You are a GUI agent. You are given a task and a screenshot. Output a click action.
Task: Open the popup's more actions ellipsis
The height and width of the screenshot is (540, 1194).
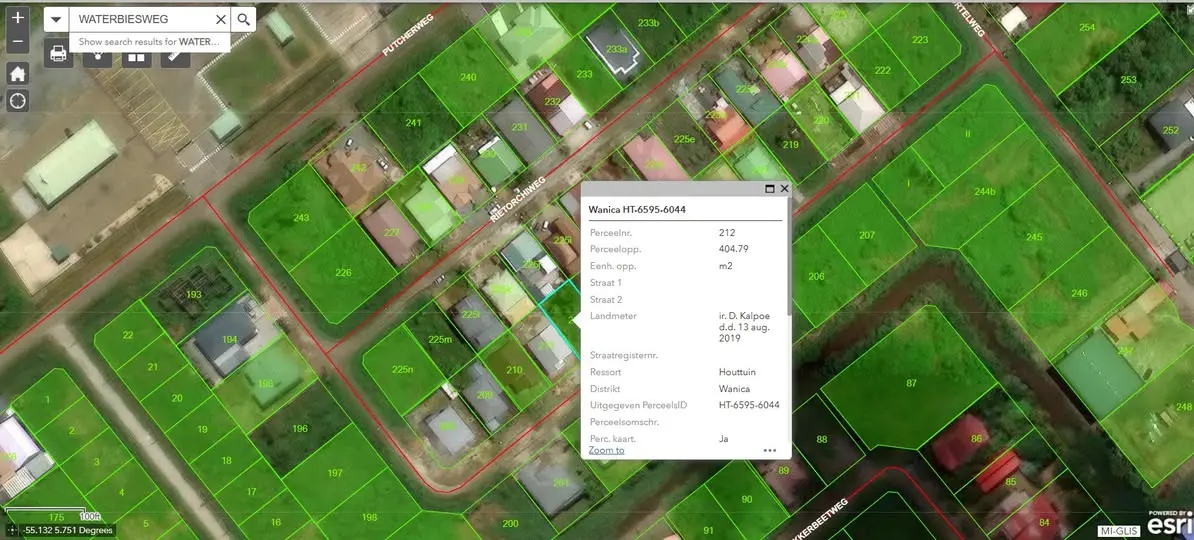(x=770, y=450)
